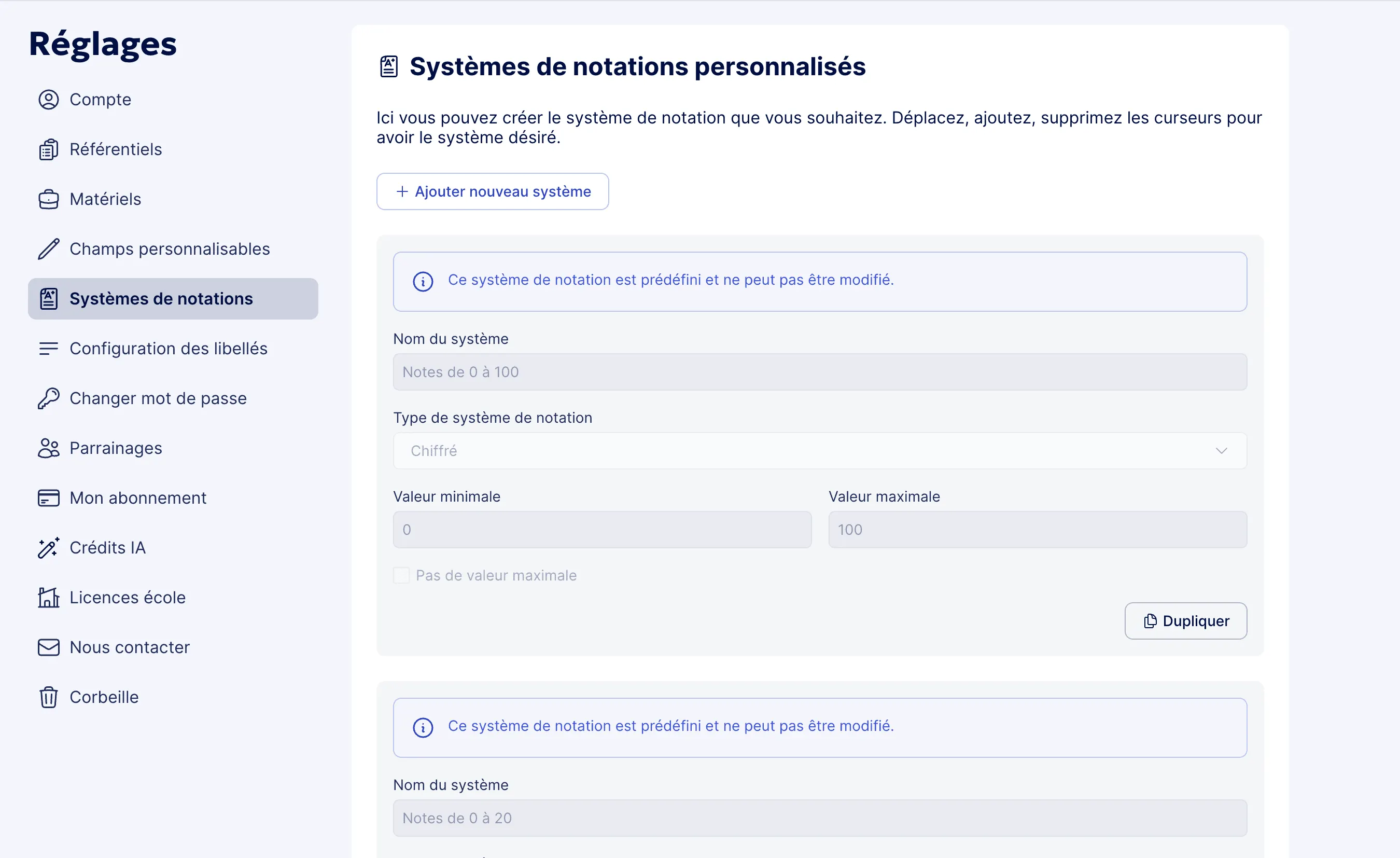The width and height of the screenshot is (1400, 858).
Task: Click the Corbeille trash icon
Action: tap(48, 697)
